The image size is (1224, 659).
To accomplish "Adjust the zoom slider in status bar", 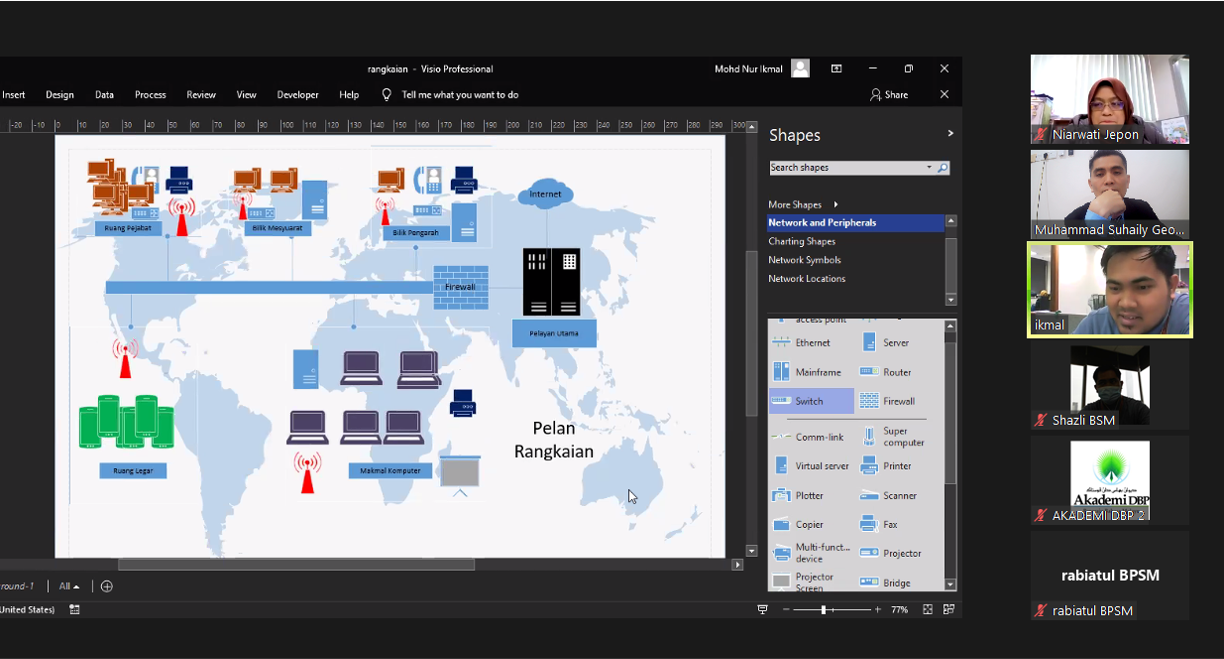I will [x=823, y=609].
